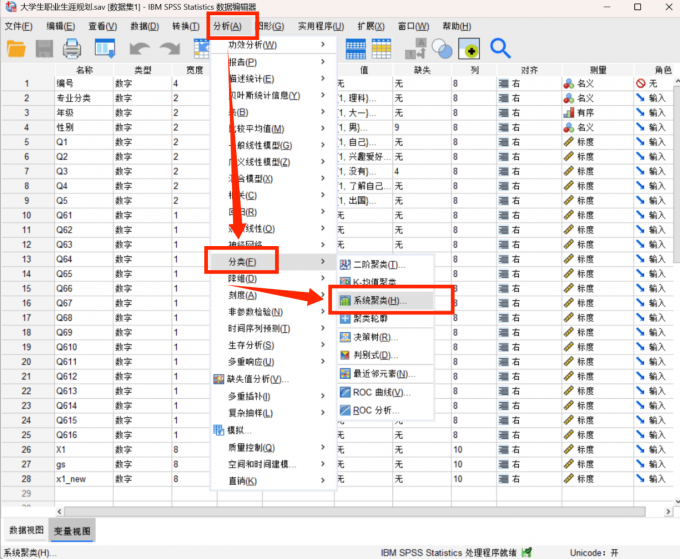Select row header number 28
The height and width of the screenshot is (559, 680).
tap(27, 479)
